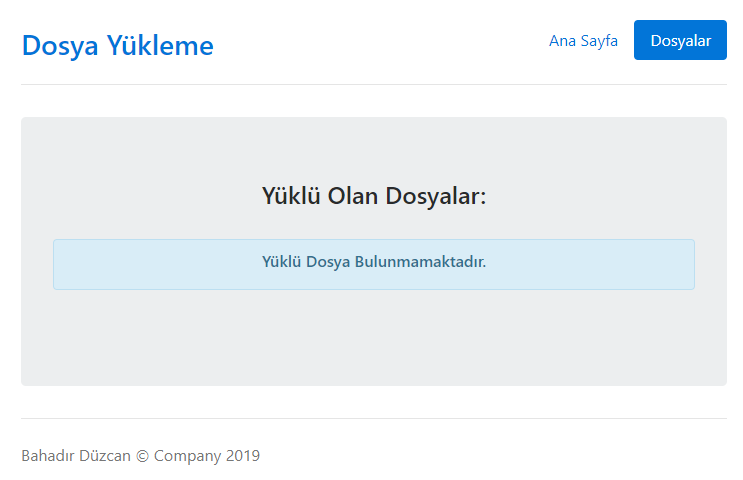Image resolution: width=743 pixels, height=480 pixels.
Task: Open the Ana Sayfa navigation link
Action: pos(583,41)
